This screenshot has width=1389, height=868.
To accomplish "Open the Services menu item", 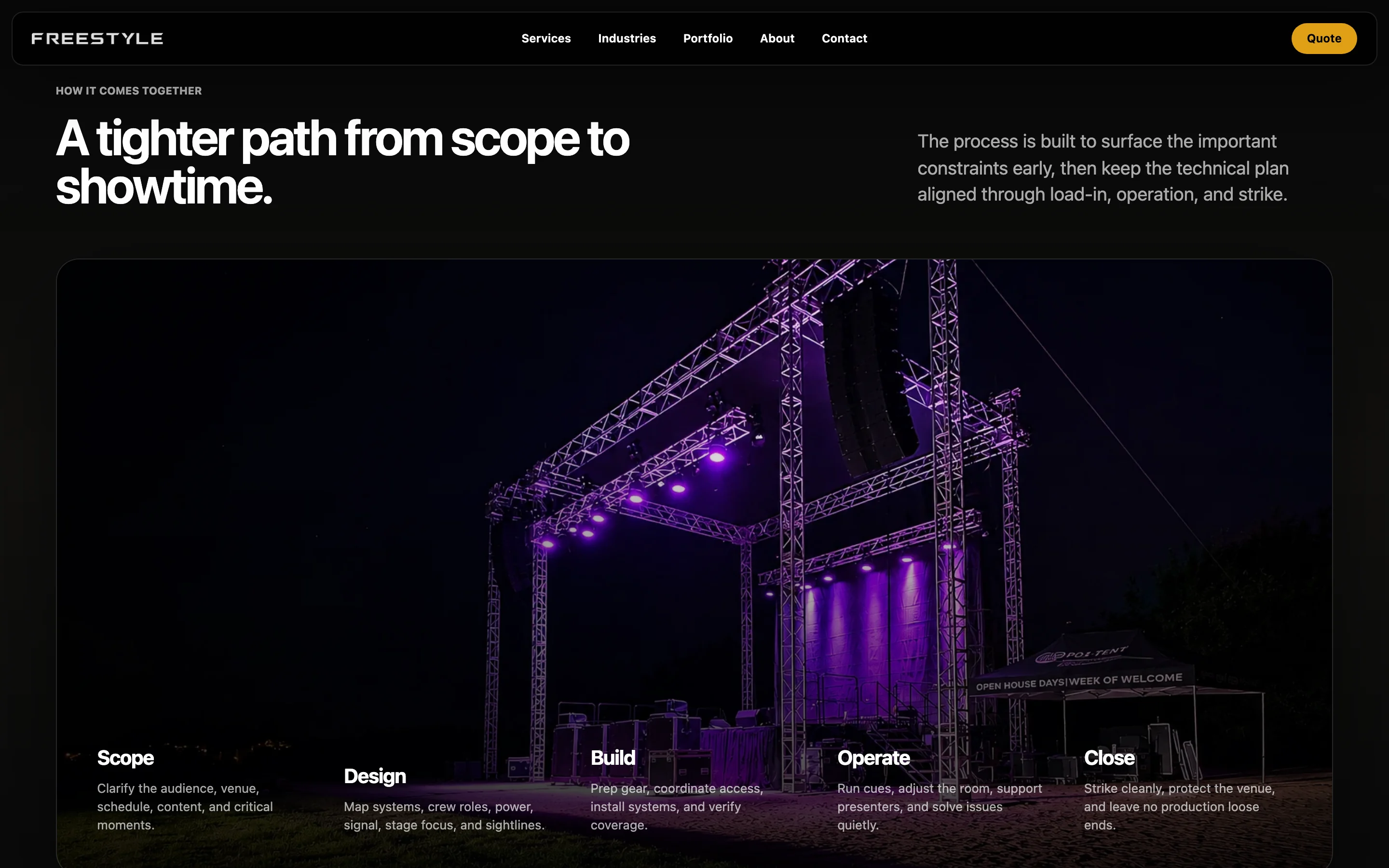I will [546, 39].
